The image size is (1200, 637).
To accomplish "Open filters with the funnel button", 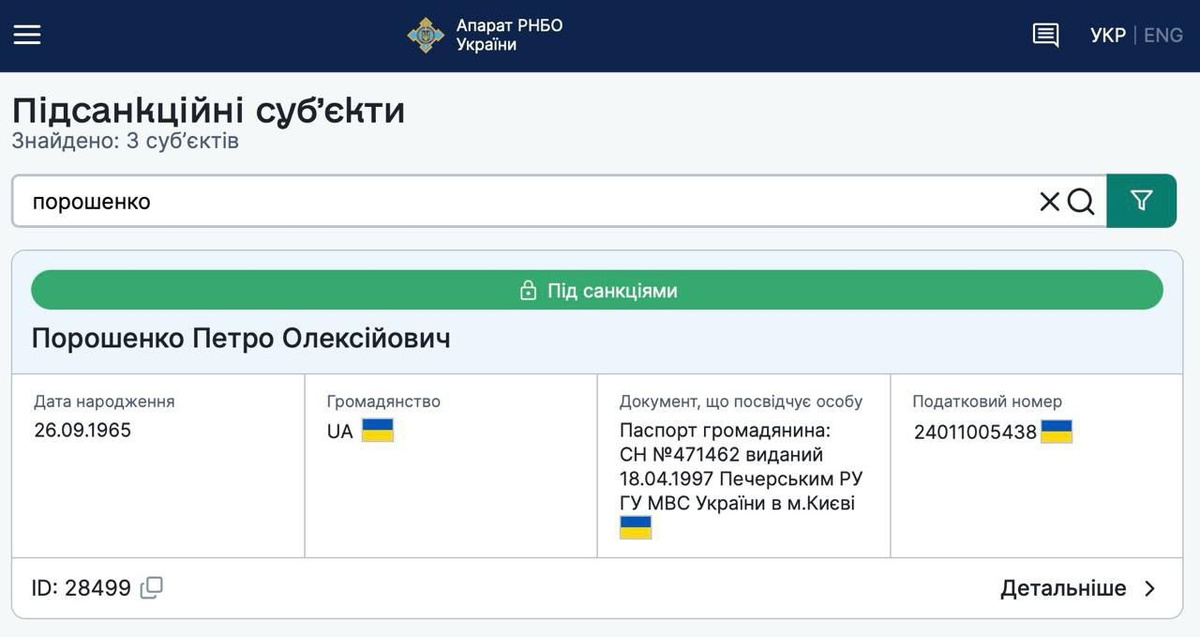I will [x=1142, y=201].
